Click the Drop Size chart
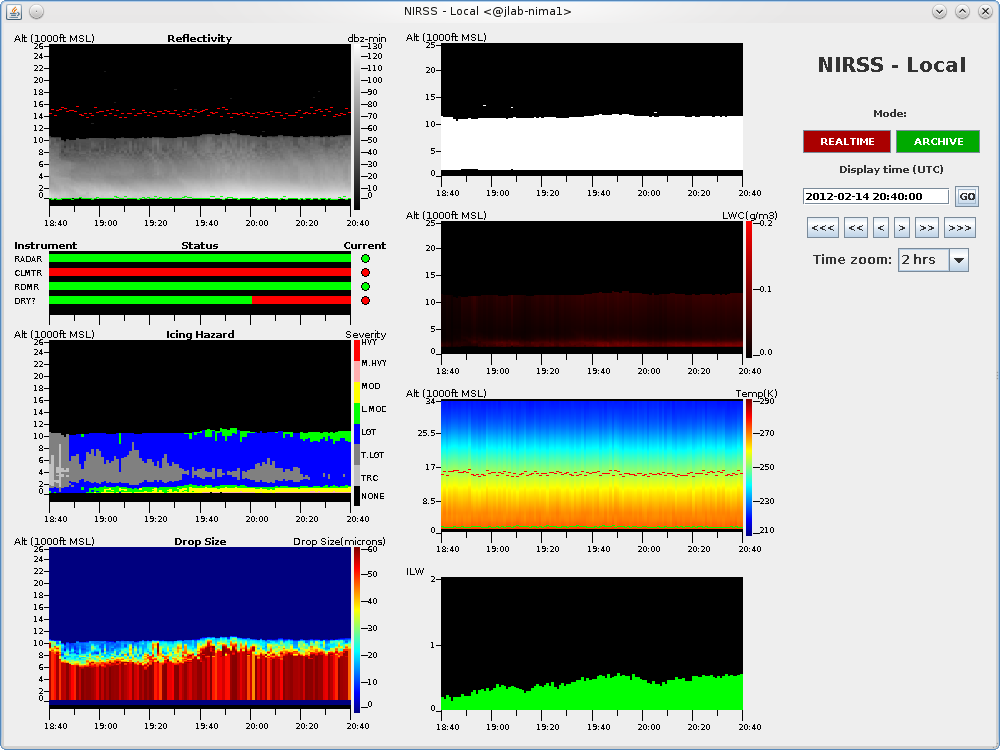 pyautogui.click(x=199, y=628)
